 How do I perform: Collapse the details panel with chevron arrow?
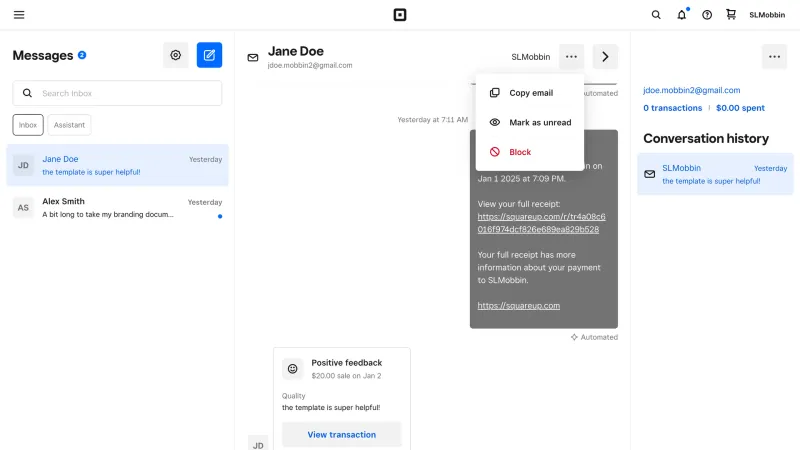point(605,57)
